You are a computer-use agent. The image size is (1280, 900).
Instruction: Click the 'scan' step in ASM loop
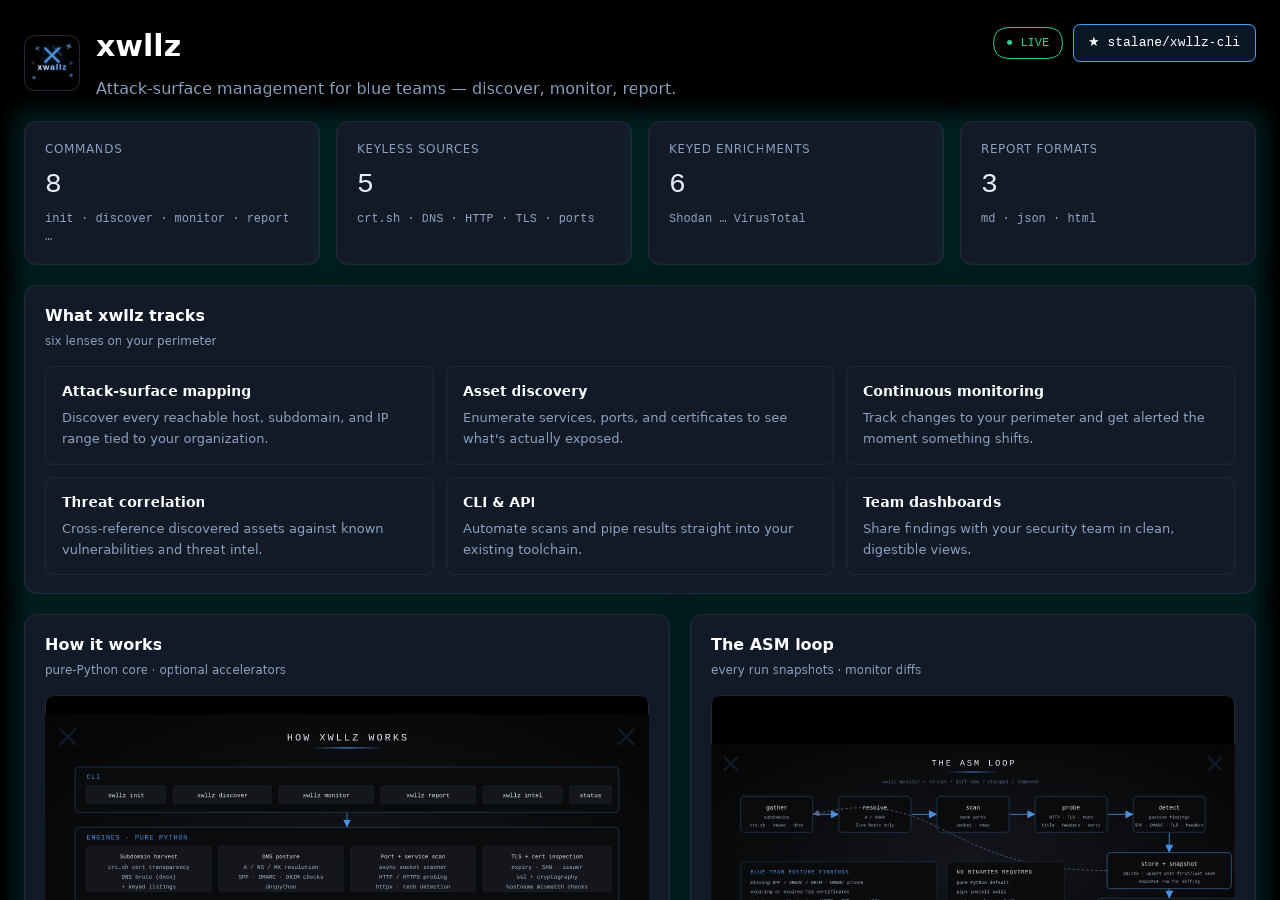[973, 814]
